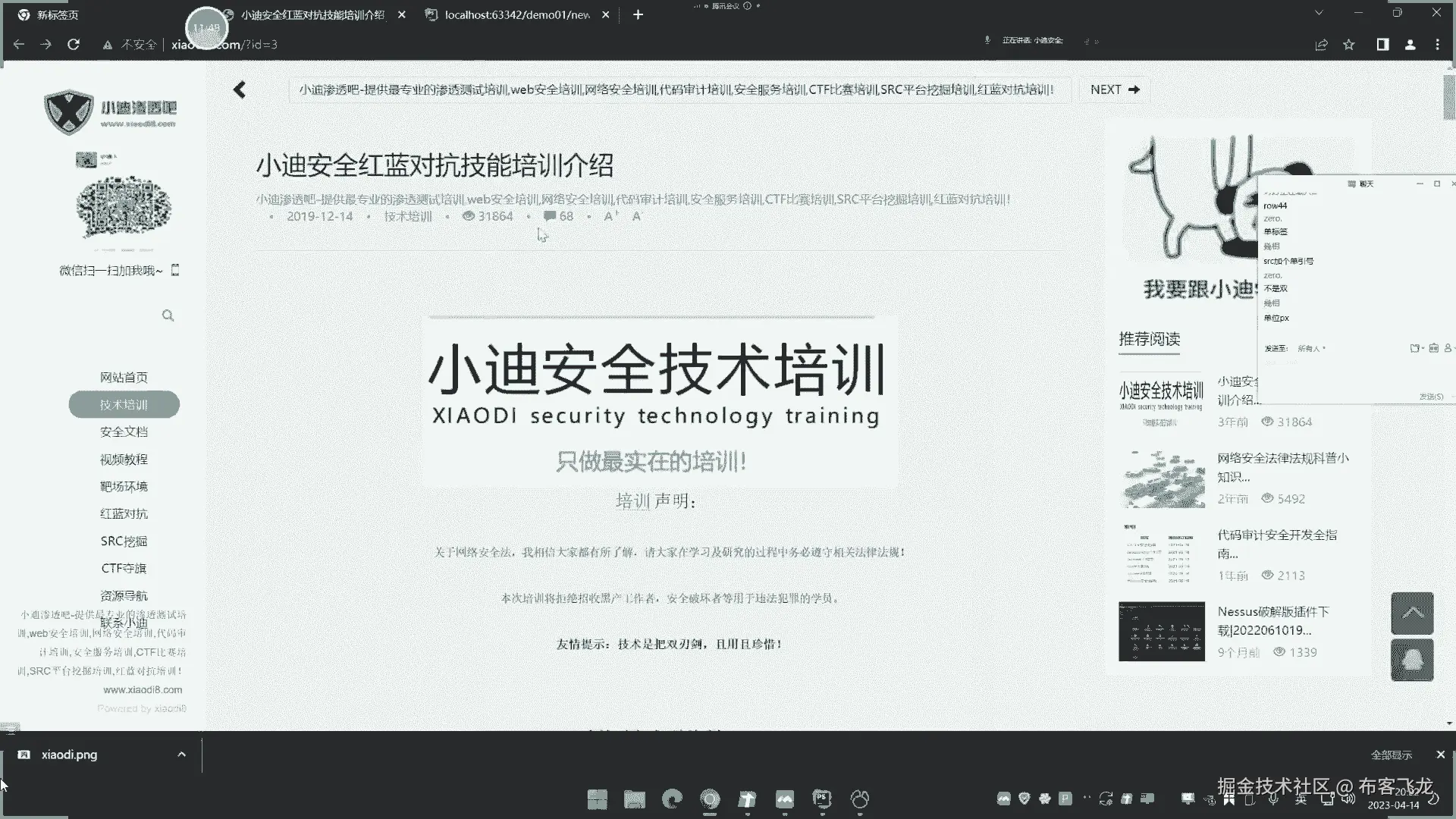
Task: Select 红蓝对抗 in the sidebar menu
Action: pyautogui.click(x=124, y=513)
